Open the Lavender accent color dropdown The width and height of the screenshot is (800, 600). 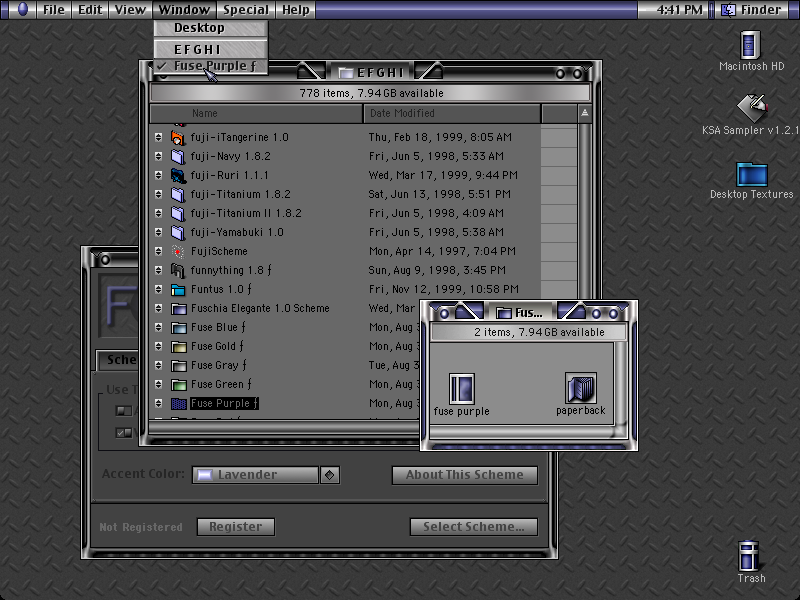click(266, 475)
